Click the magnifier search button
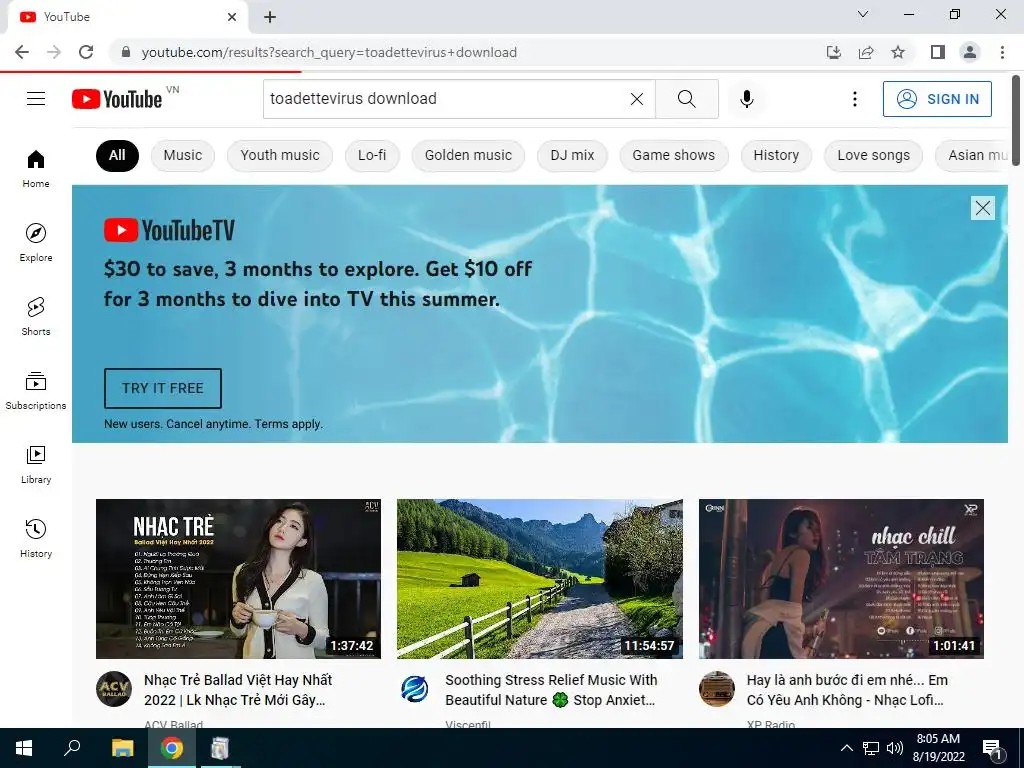The height and width of the screenshot is (768, 1024). [x=686, y=99]
